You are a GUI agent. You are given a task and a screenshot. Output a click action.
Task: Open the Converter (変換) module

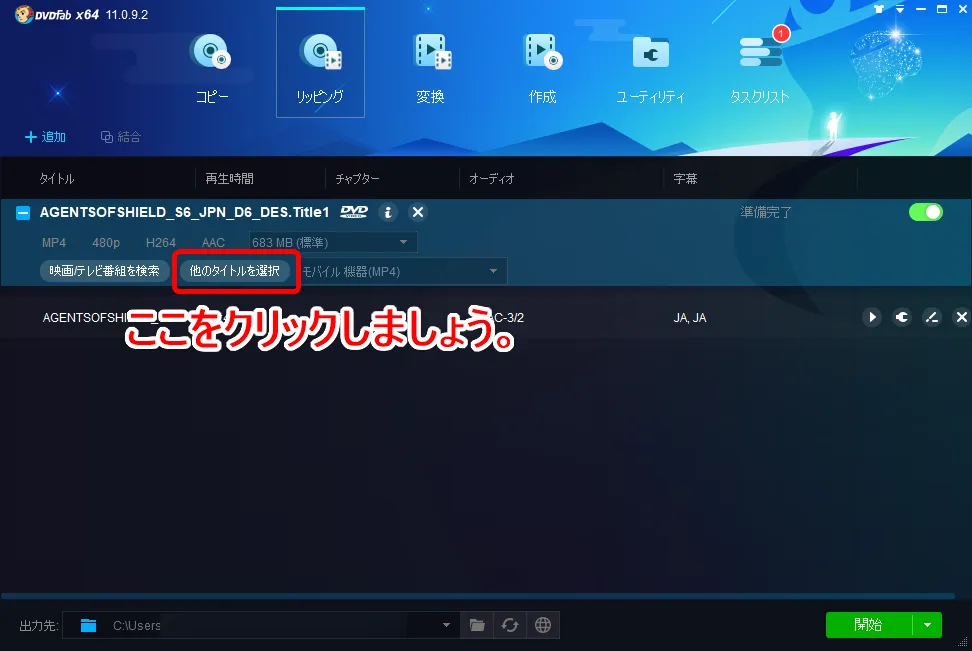[431, 68]
